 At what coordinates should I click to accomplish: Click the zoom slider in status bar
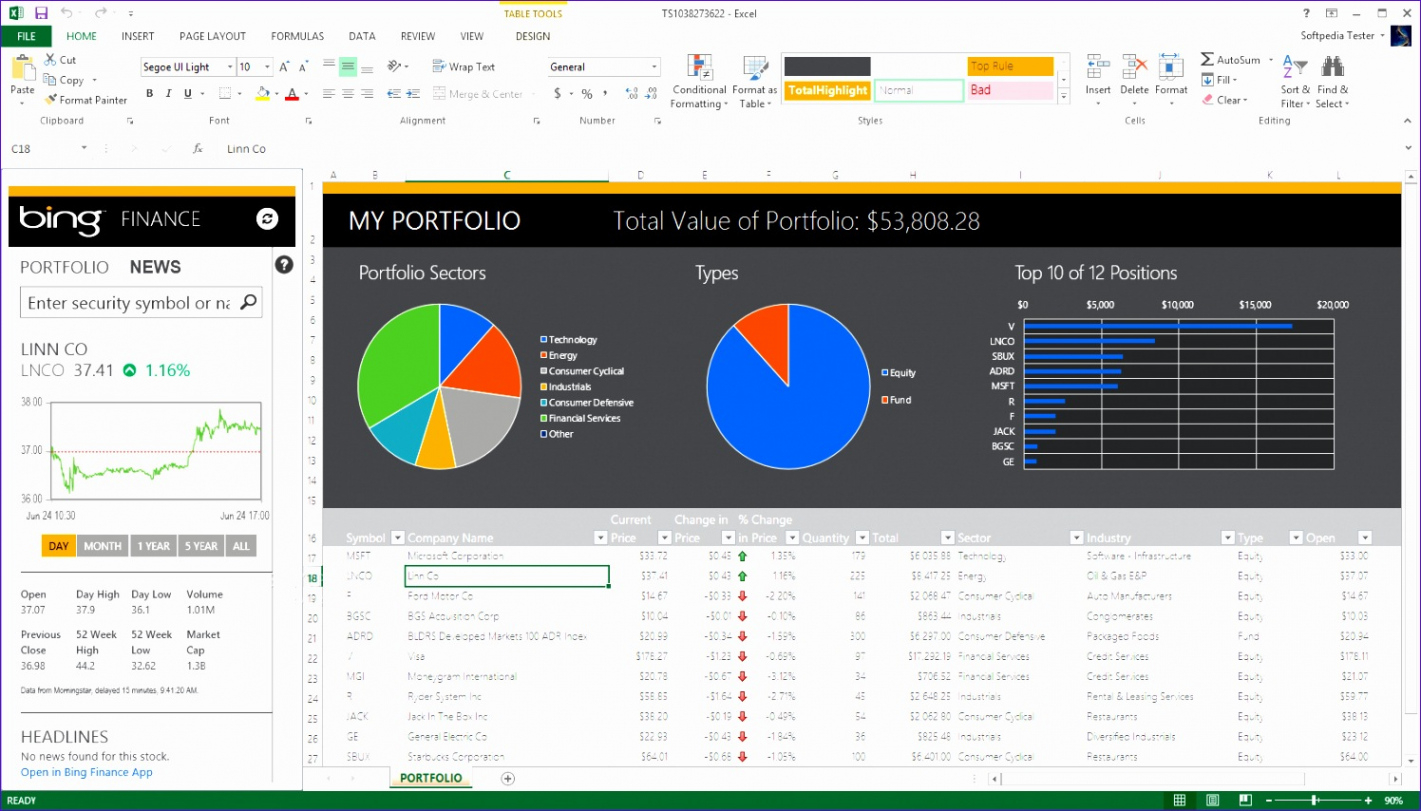[1322, 801]
